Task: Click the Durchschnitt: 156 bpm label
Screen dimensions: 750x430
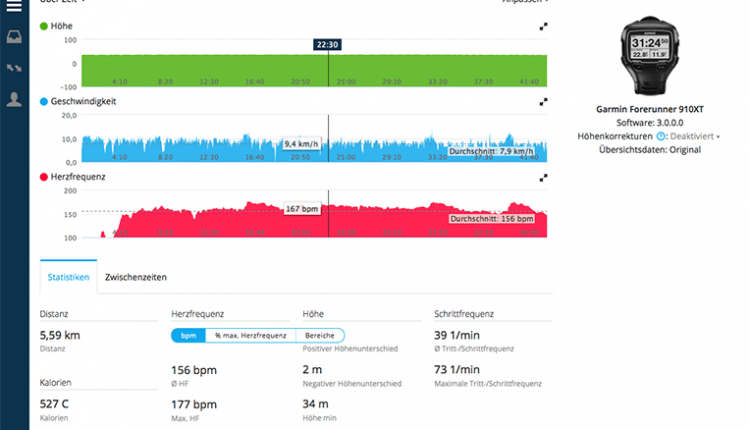Action: coord(492,219)
